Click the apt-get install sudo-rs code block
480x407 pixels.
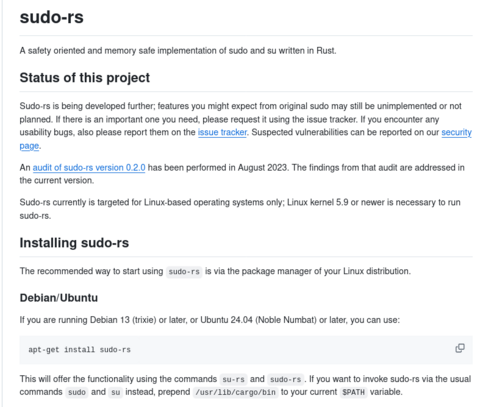pyautogui.click(x=246, y=350)
